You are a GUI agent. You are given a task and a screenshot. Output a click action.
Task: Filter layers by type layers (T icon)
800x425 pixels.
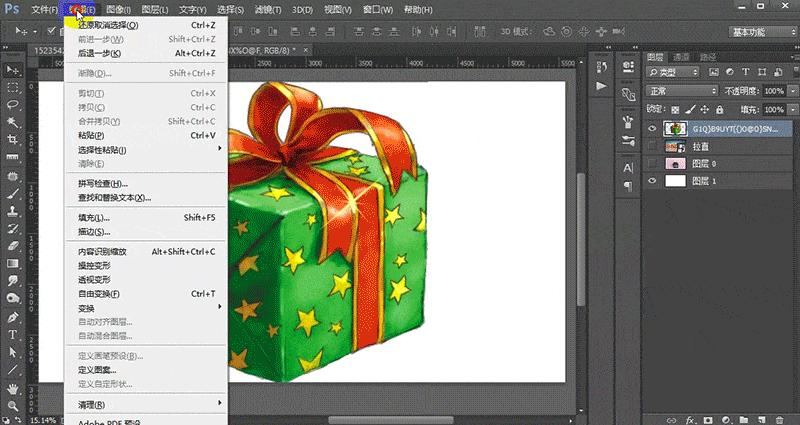point(746,72)
